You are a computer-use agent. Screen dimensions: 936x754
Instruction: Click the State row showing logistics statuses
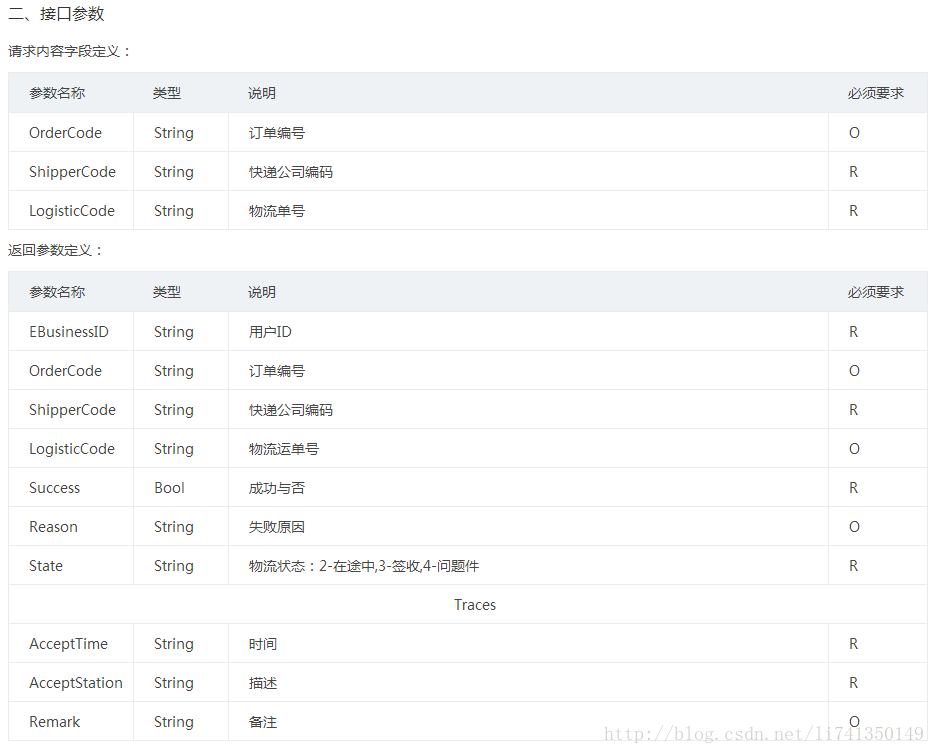[45, 565]
